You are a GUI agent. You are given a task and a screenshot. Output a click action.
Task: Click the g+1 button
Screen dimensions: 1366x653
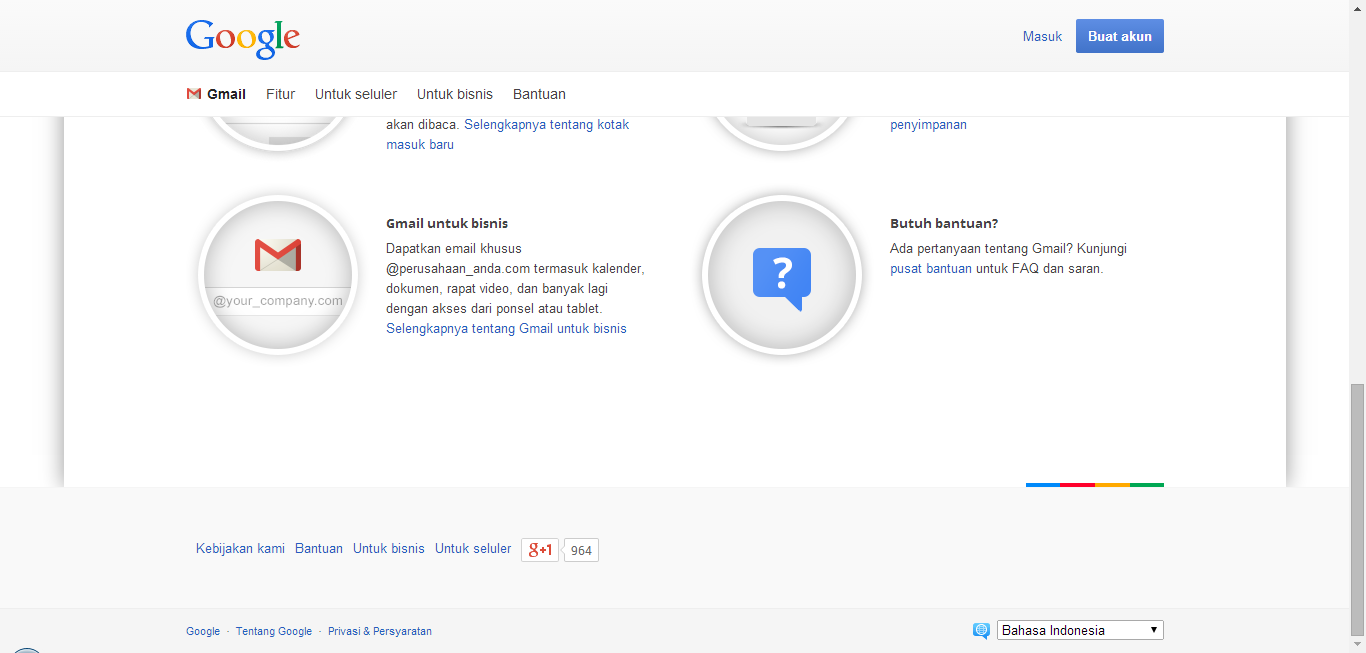540,550
